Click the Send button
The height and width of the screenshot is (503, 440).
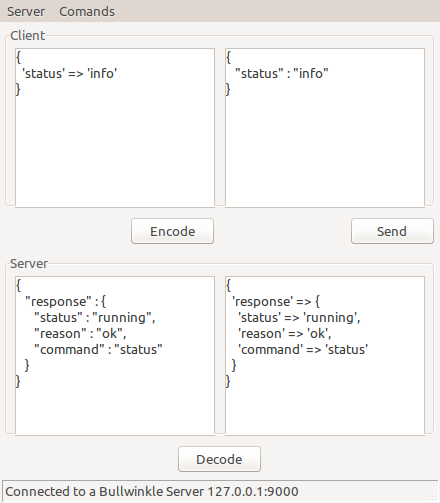[x=392, y=231]
